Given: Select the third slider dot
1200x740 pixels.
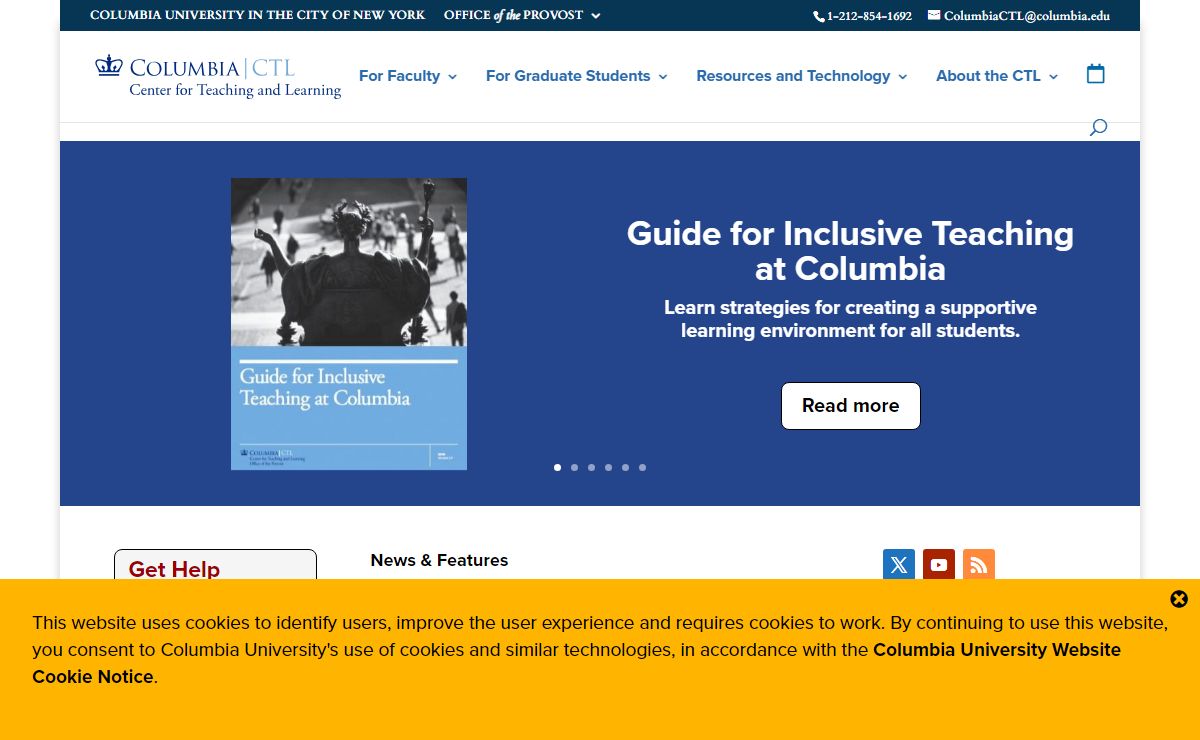Looking at the screenshot, I should [592, 467].
